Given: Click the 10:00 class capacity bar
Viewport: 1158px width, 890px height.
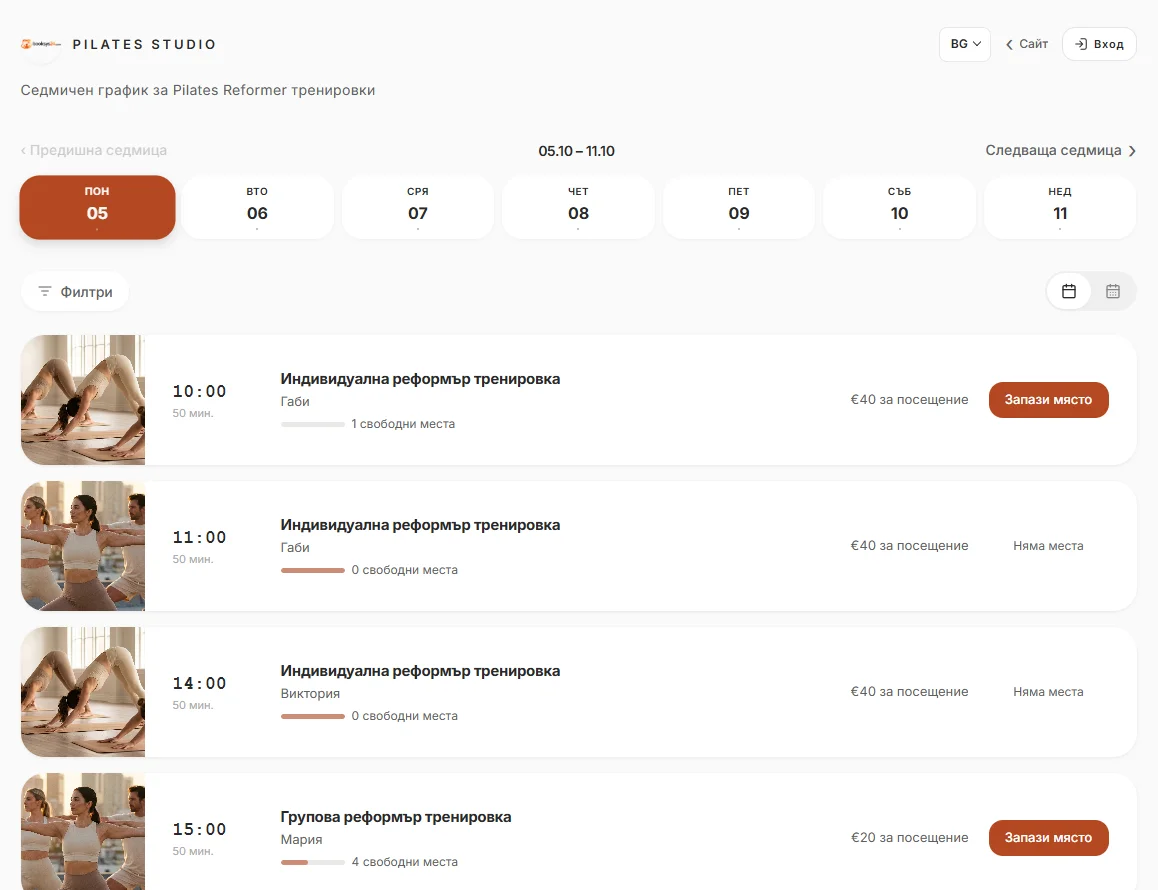Looking at the screenshot, I should (x=312, y=424).
